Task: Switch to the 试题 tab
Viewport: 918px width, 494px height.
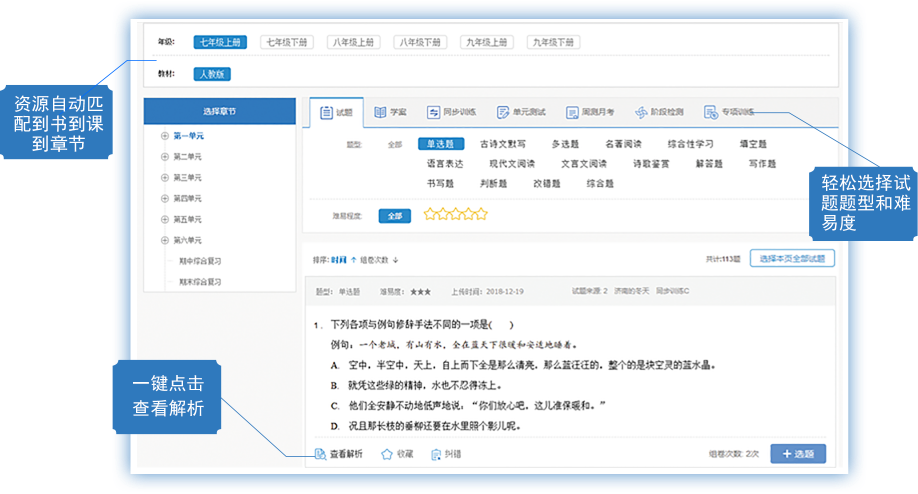Action: pos(335,112)
